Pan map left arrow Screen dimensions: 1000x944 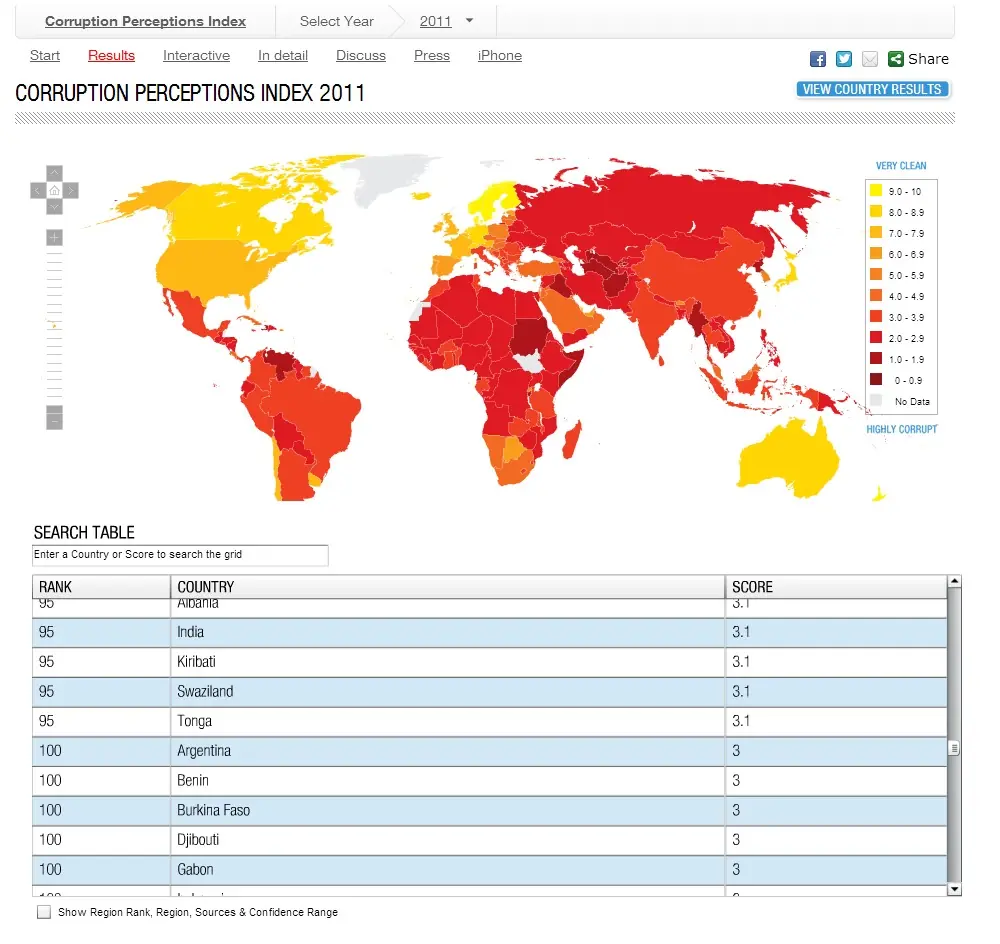pyautogui.click(x=38, y=190)
